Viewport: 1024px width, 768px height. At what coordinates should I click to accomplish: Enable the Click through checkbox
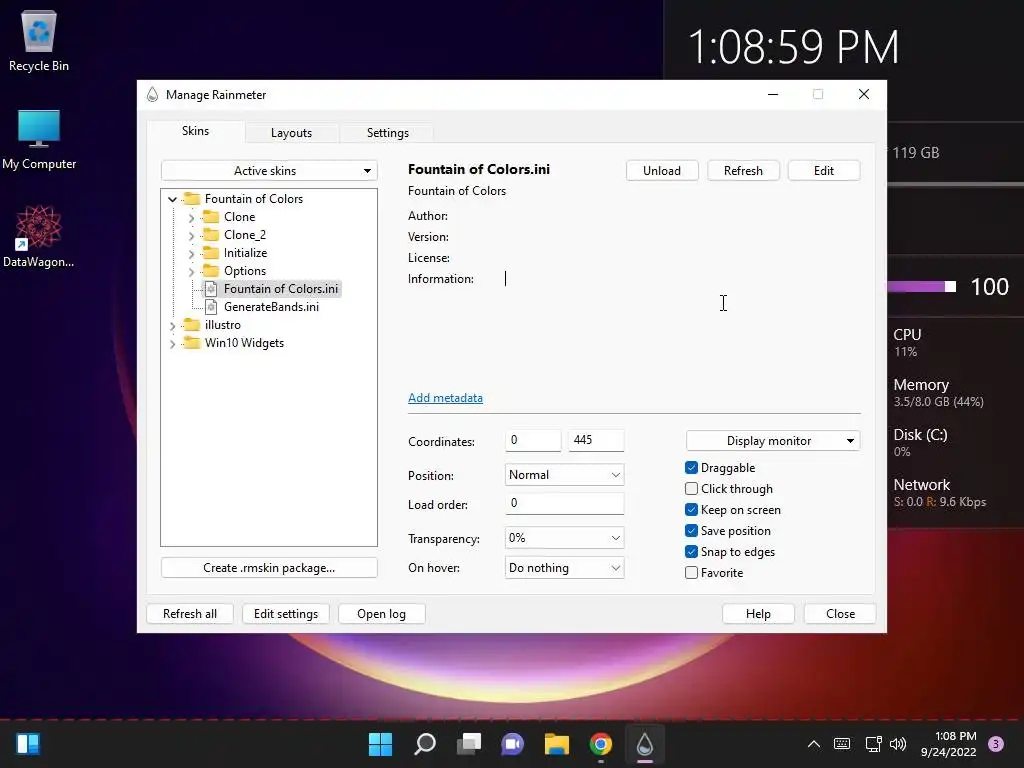coord(691,488)
